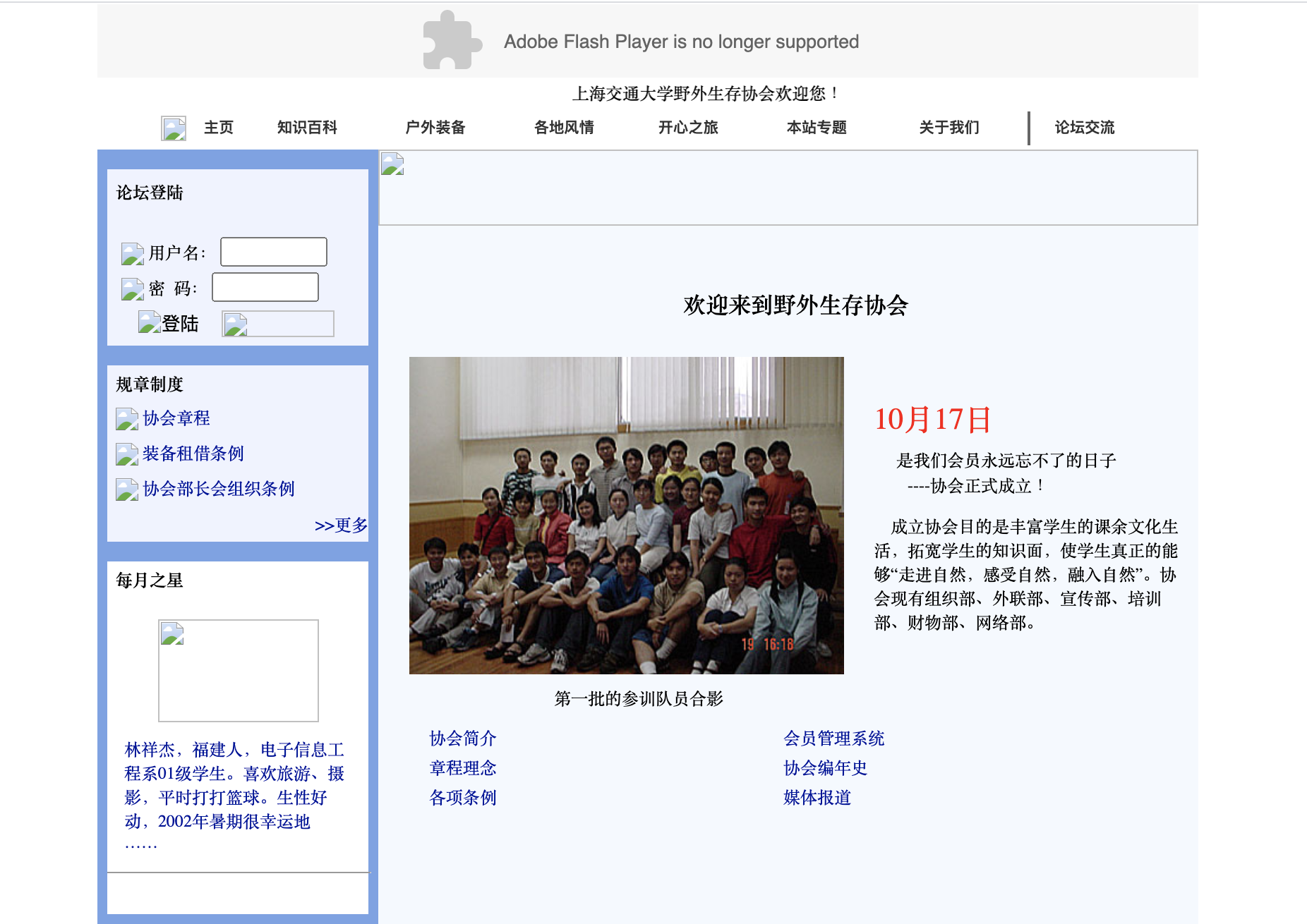Click the broken image button right of 登陆
Image resolution: width=1307 pixels, height=924 pixels.
point(278,324)
